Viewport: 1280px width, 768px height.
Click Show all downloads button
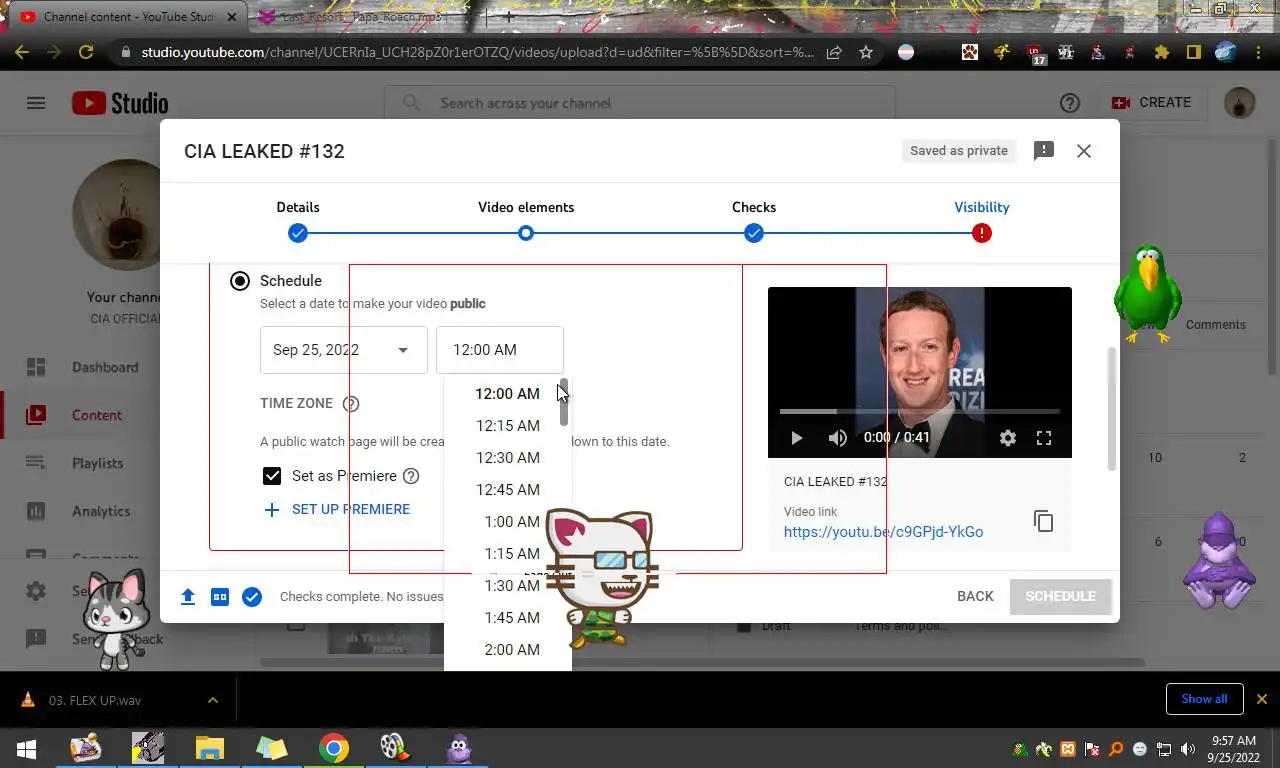(x=1204, y=699)
